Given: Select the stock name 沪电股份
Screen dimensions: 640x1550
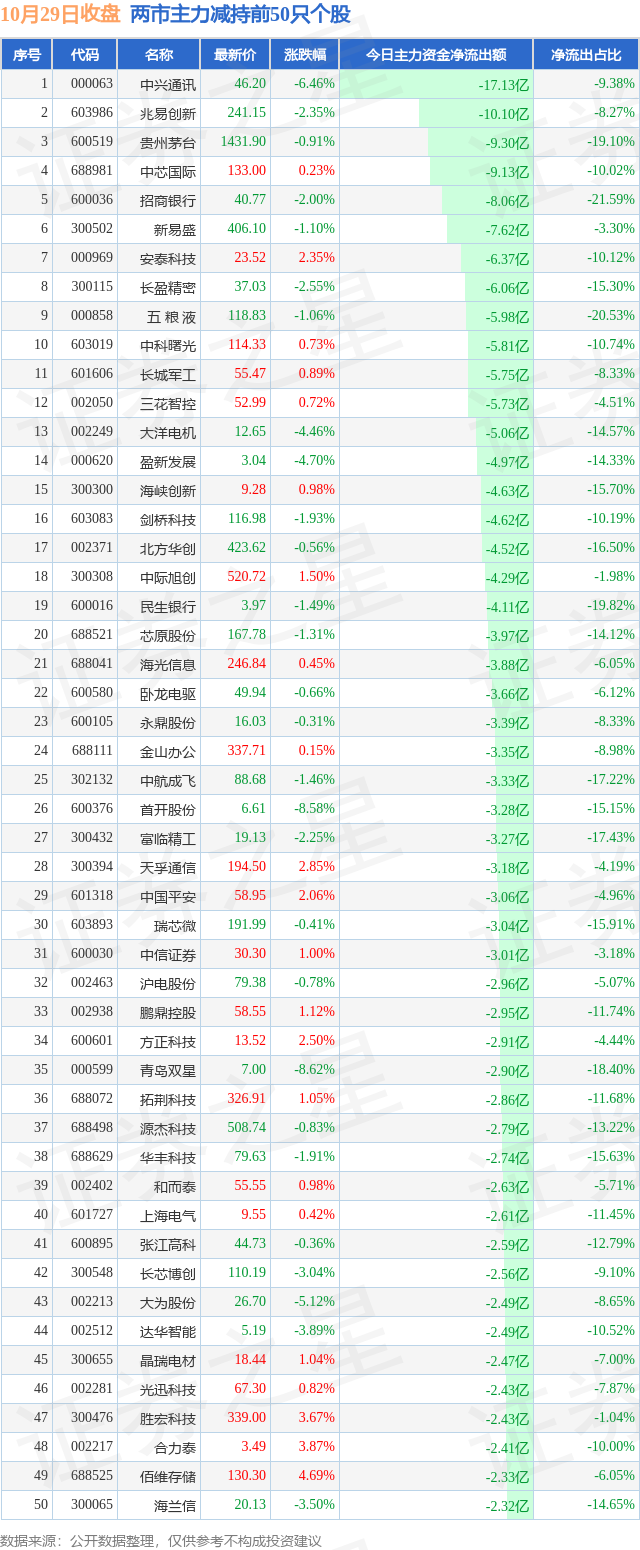Looking at the screenshot, I should tap(168, 984).
